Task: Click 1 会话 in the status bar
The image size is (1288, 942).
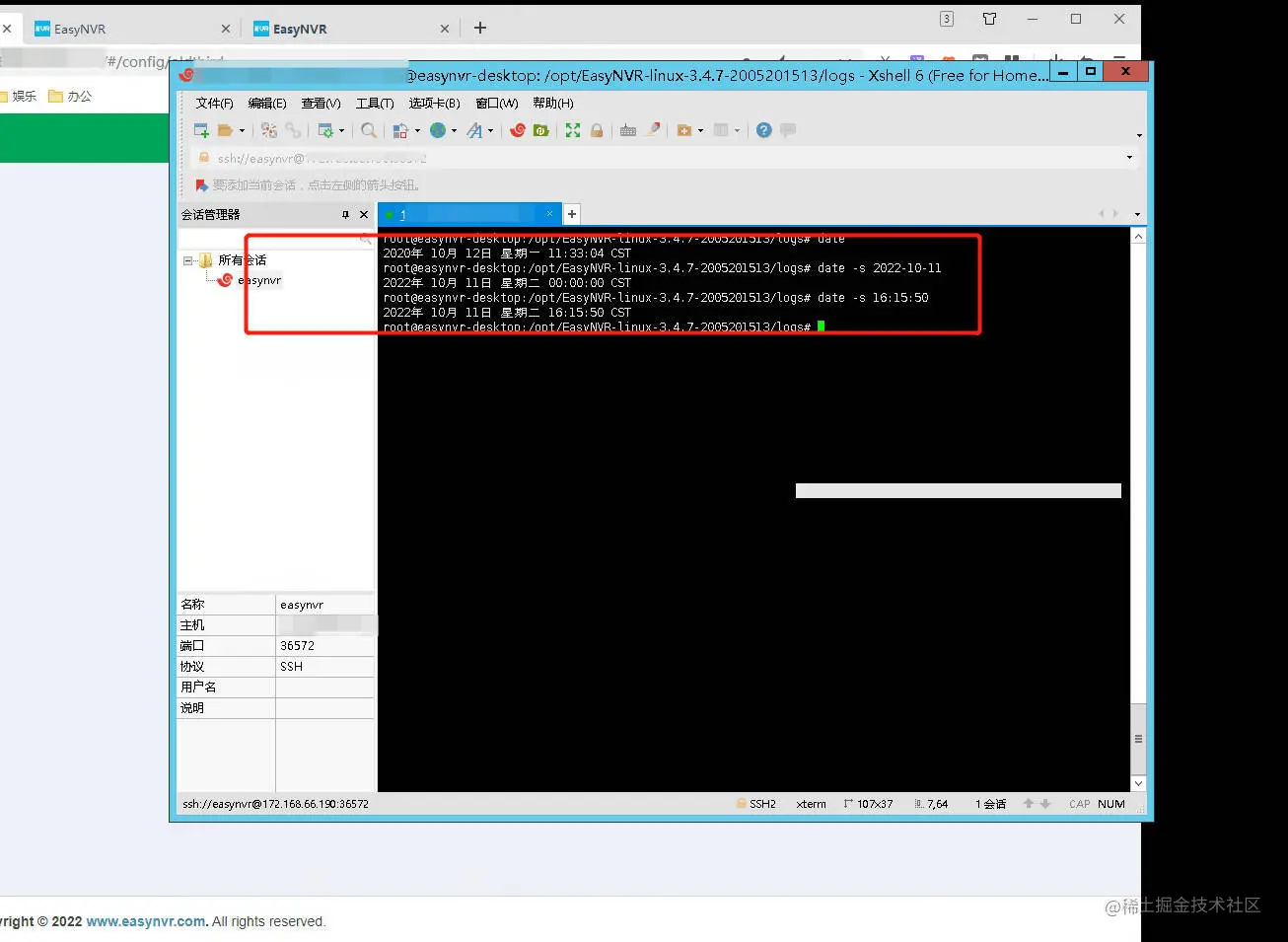Action: [991, 804]
